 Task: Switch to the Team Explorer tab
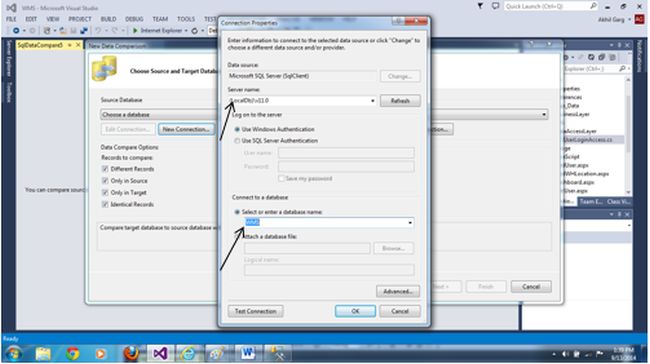click(x=591, y=201)
